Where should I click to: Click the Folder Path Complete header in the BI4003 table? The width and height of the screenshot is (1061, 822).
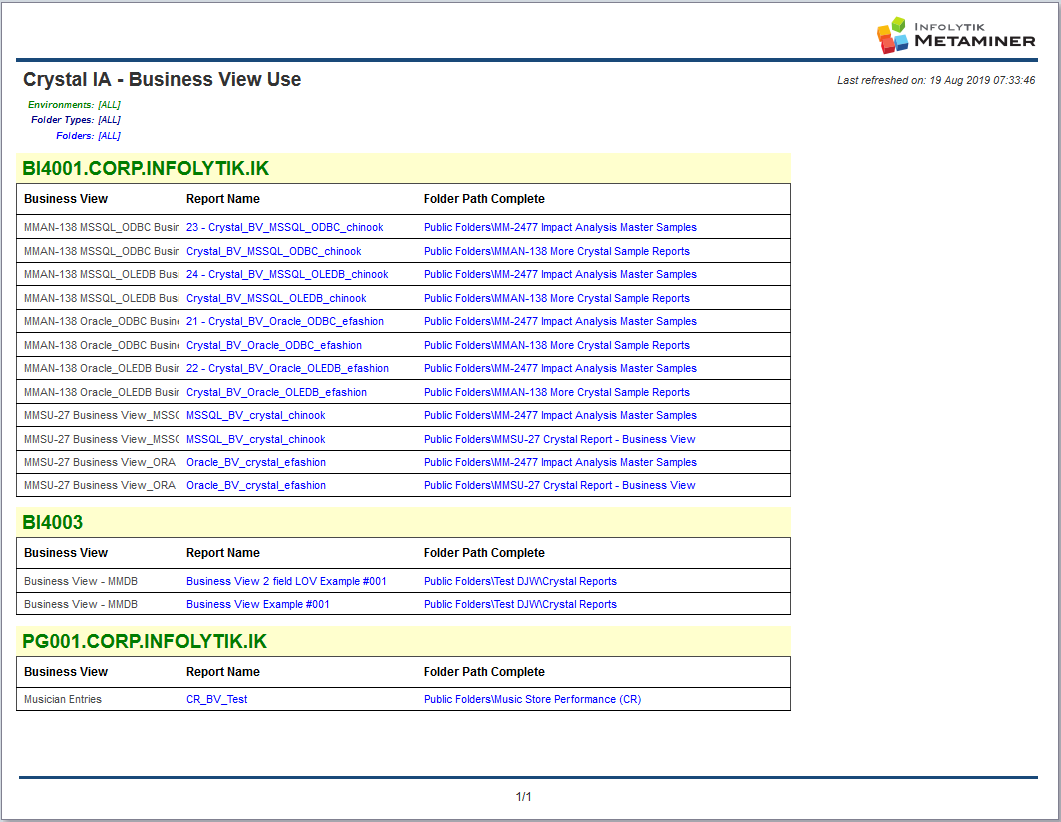click(x=484, y=553)
